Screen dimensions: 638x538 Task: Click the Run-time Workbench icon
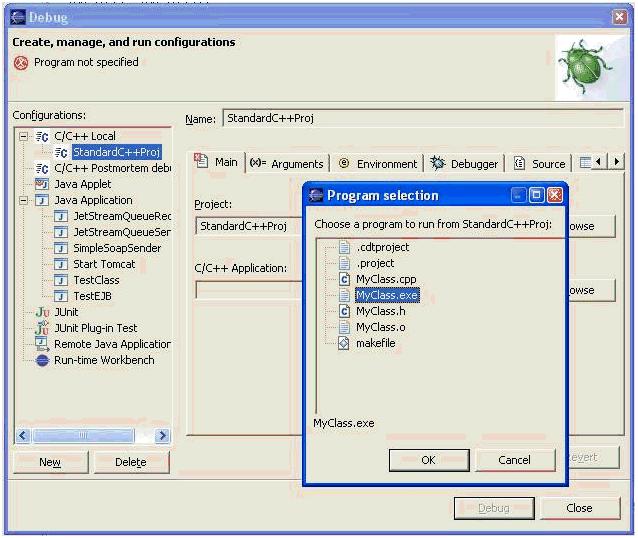tap(42, 360)
